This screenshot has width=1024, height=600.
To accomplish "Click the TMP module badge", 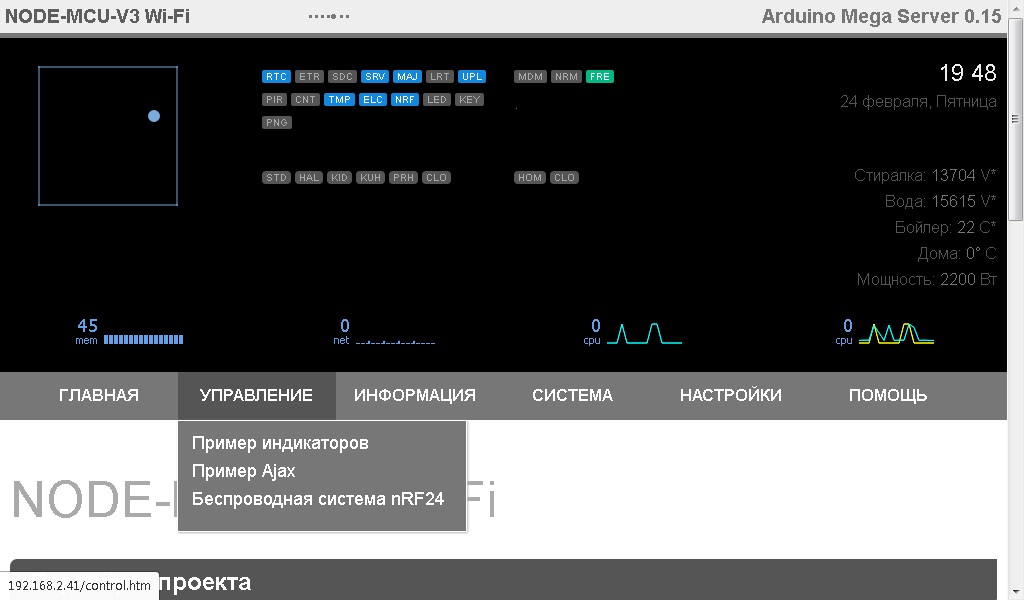I will pos(339,99).
